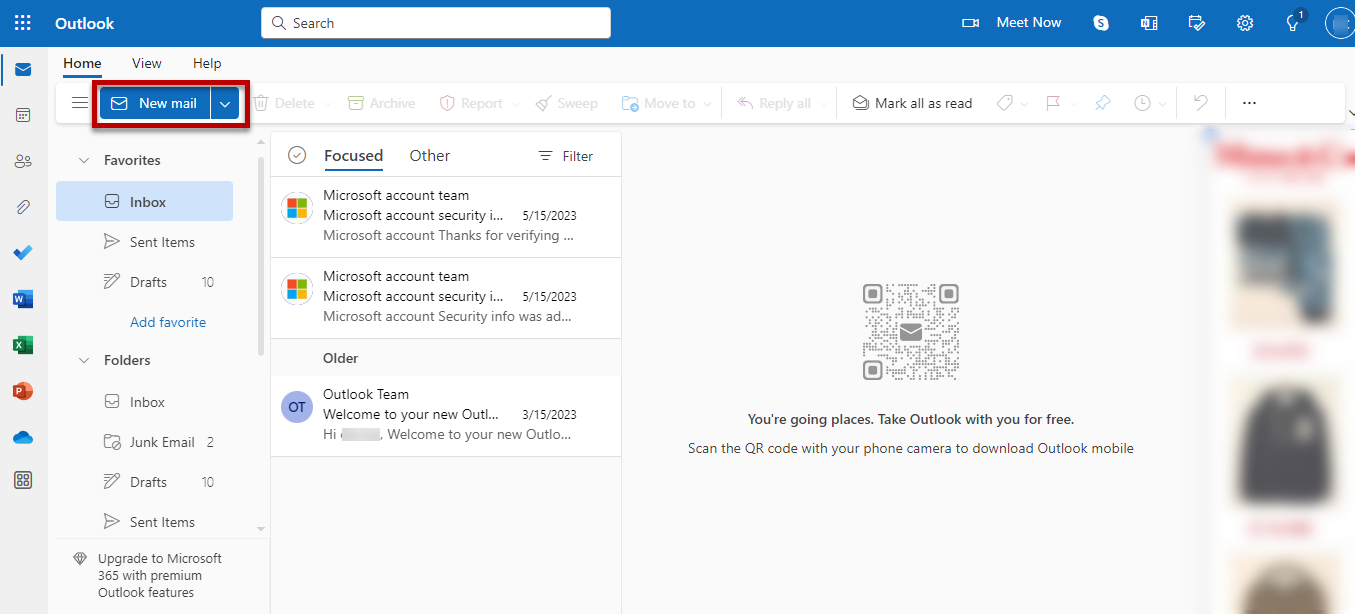The height and width of the screenshot is (614, 1355).
Task: Open Excel from the left rail
Action: [x=22, y=344]
